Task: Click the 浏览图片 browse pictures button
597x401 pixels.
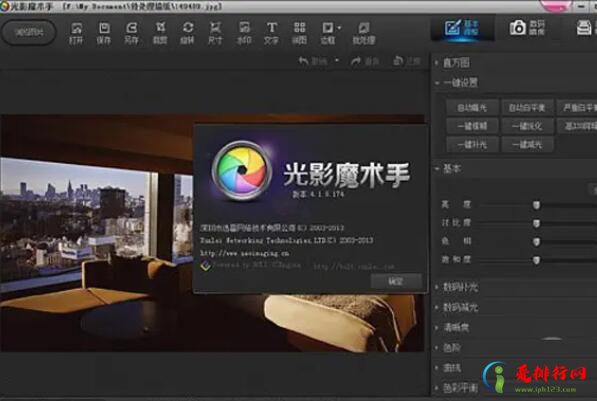Action: [29, 32]
